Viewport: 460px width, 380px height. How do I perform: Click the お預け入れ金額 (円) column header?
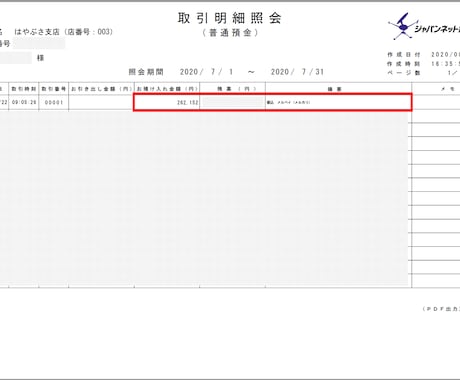(167, 89)
